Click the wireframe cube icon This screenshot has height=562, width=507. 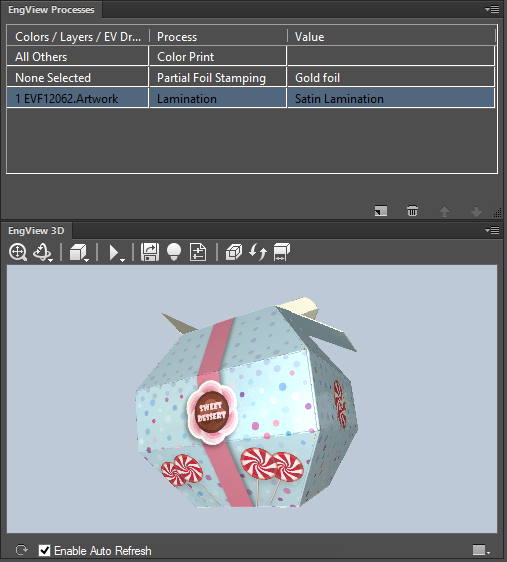(234, 252)
